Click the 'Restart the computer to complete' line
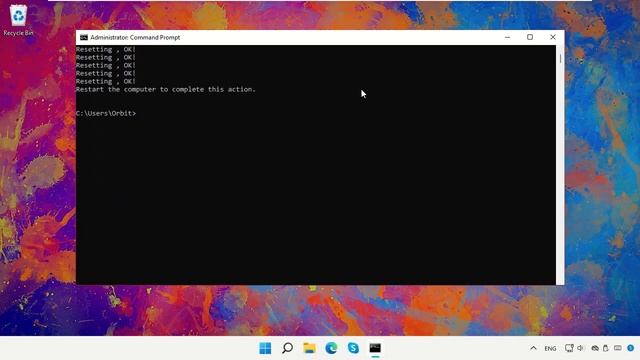Viewport: 640px width, 360px height. (165, 89)
